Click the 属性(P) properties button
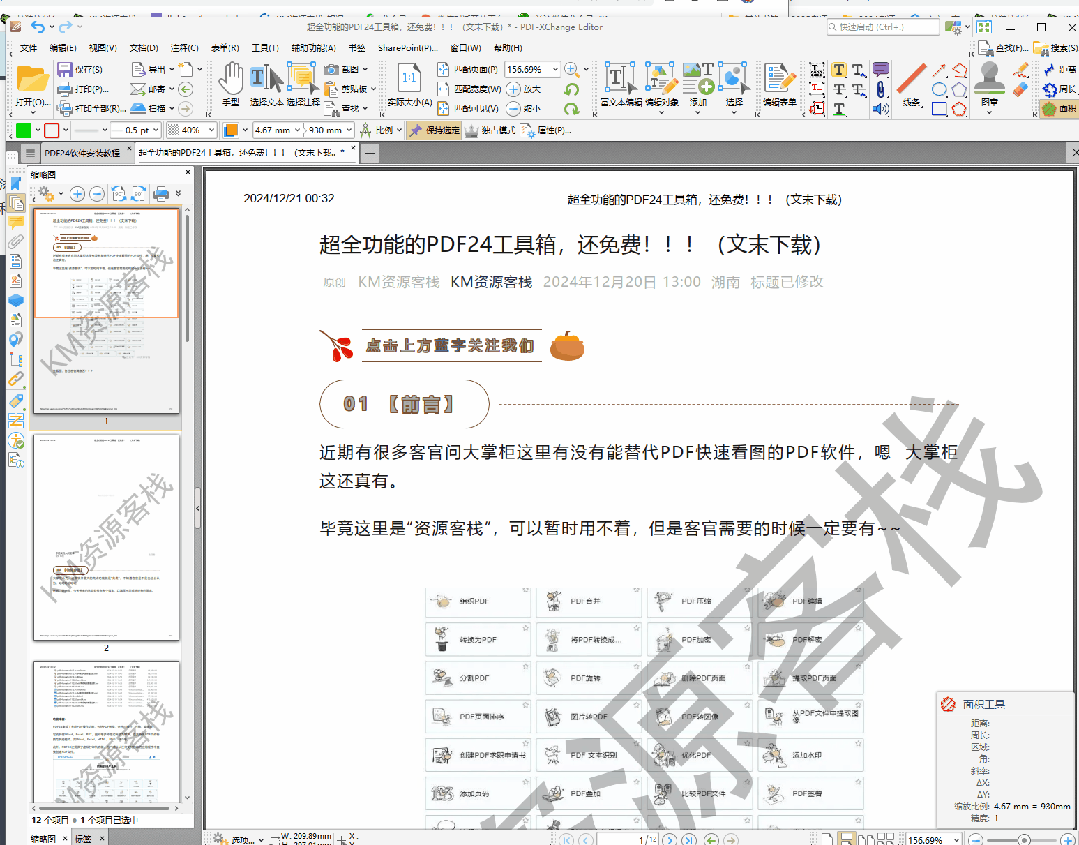 coord(547,130)
